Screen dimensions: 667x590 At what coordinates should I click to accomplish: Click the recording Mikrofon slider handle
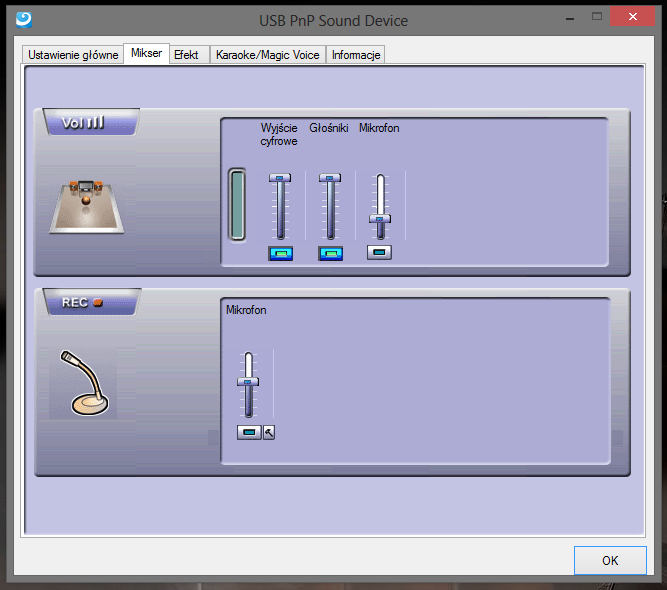coord(248,382)
